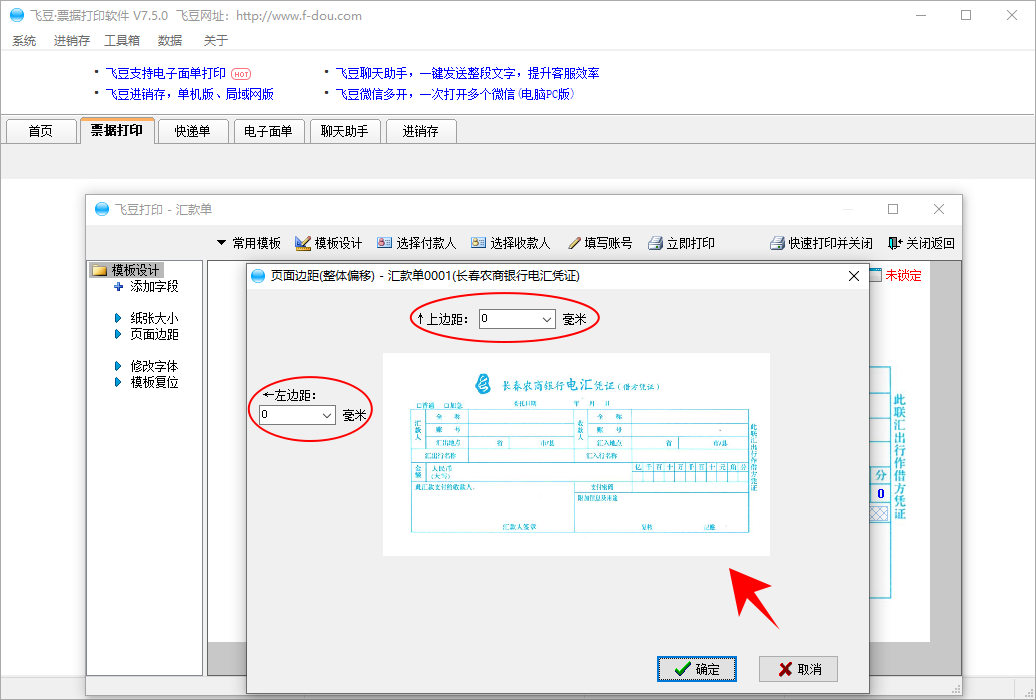The height and width of the screenshot is (700, 1036).
Task: Click the 选择收款人 icon
Action: pos(478,243)
